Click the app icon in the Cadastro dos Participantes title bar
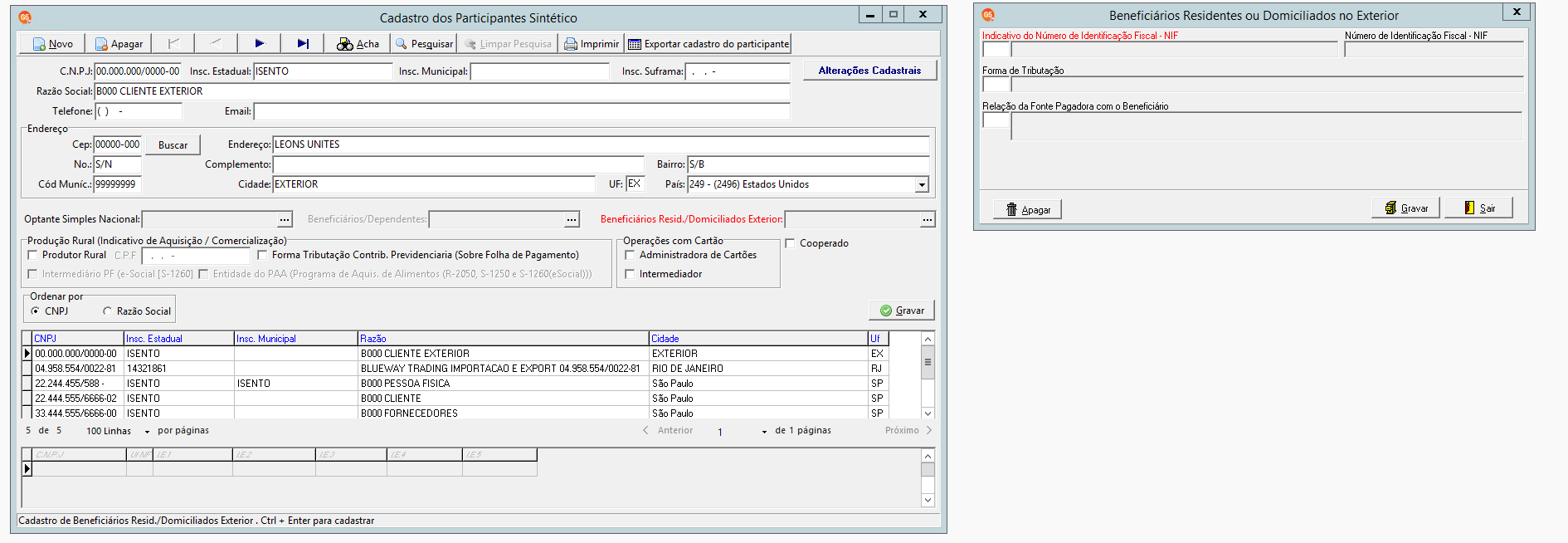Image resolution: width=1568 pixels, height=543 pixels. (25, 17)
